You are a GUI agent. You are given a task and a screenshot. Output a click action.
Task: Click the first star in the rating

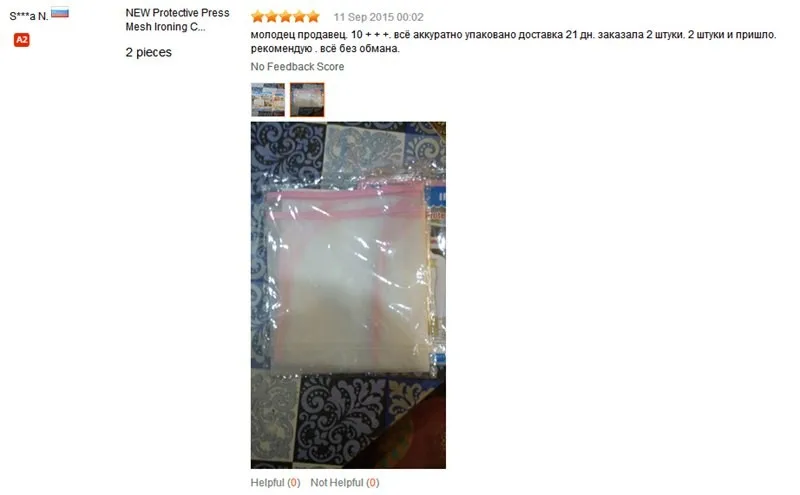click(258, 17)
